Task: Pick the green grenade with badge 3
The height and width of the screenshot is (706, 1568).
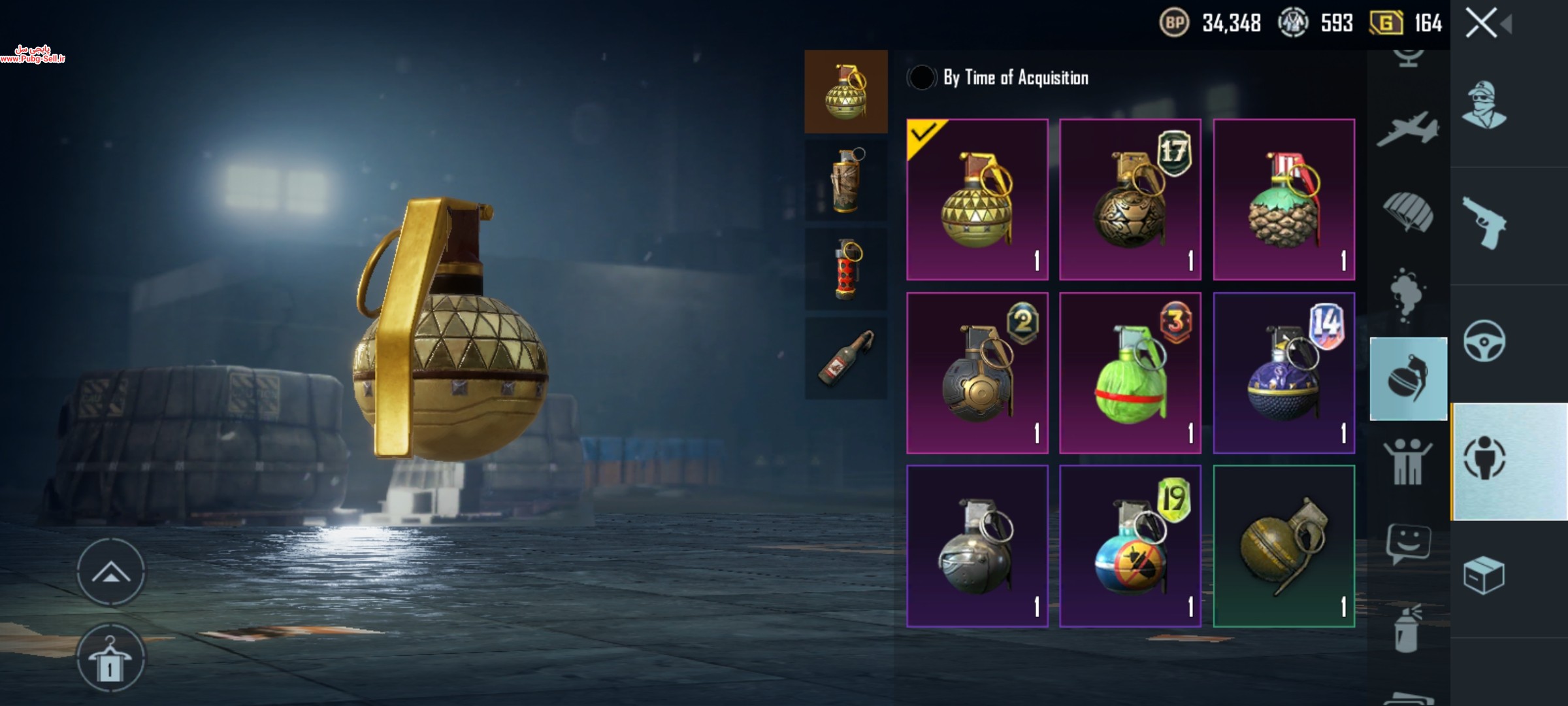Action: 1130,373
